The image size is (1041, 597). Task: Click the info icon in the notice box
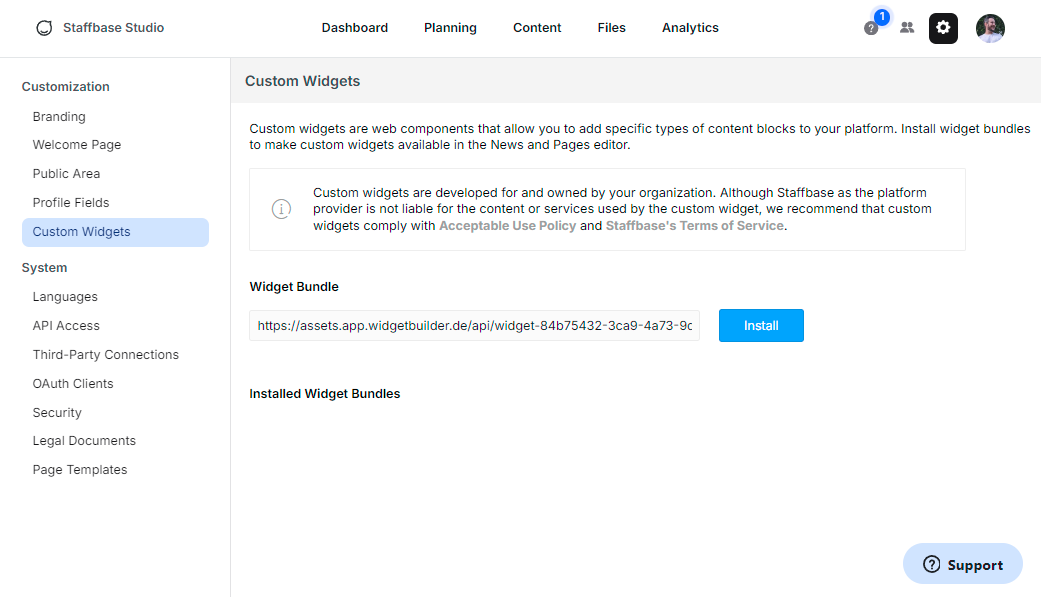pyautogui.click(x=281, y=209)
